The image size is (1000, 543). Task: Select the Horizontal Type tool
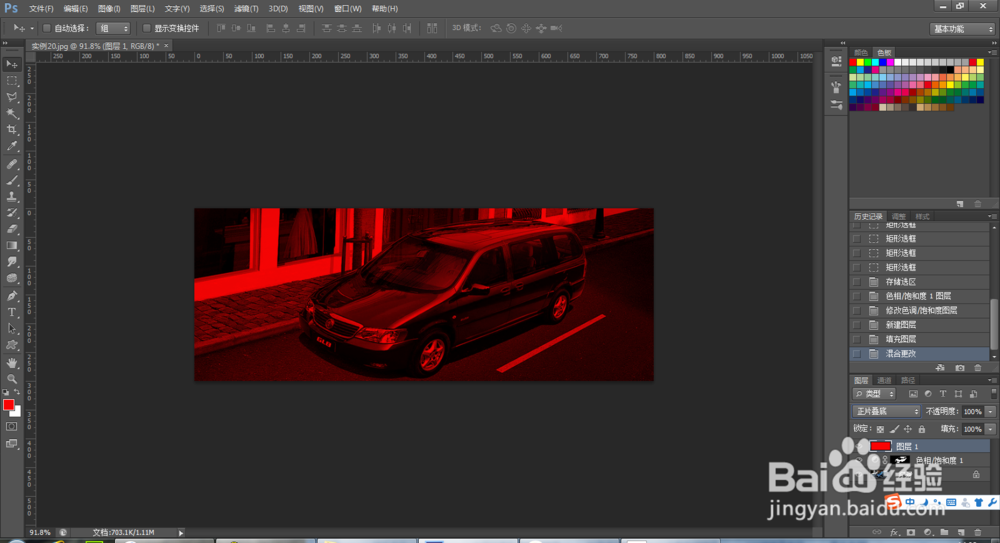12,312
